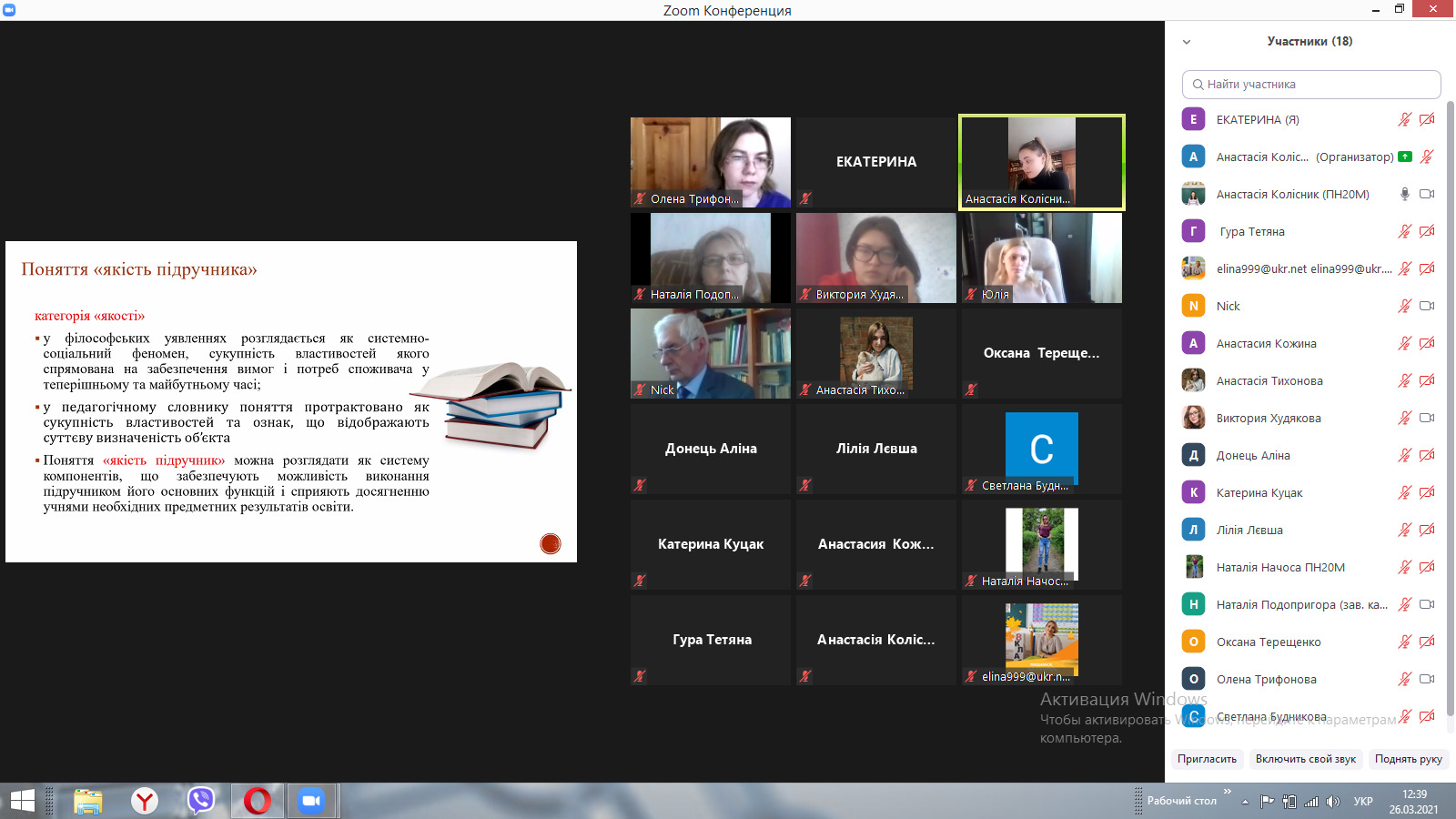Collapse the Участники panel using the chevron
The width and height of the screenshot is (1456, 819).
point(1187,42)
